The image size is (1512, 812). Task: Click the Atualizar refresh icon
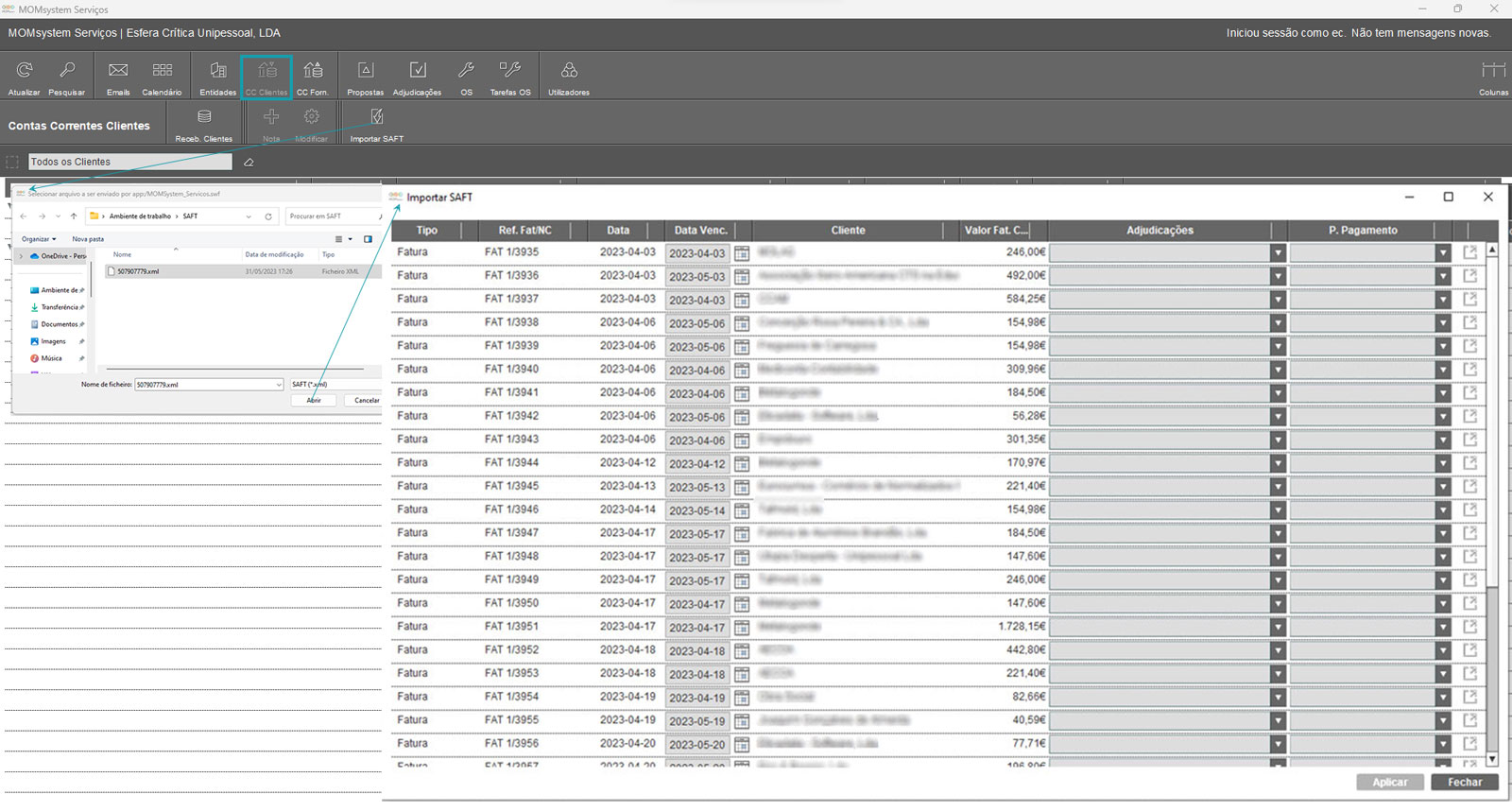click(25, 71)
